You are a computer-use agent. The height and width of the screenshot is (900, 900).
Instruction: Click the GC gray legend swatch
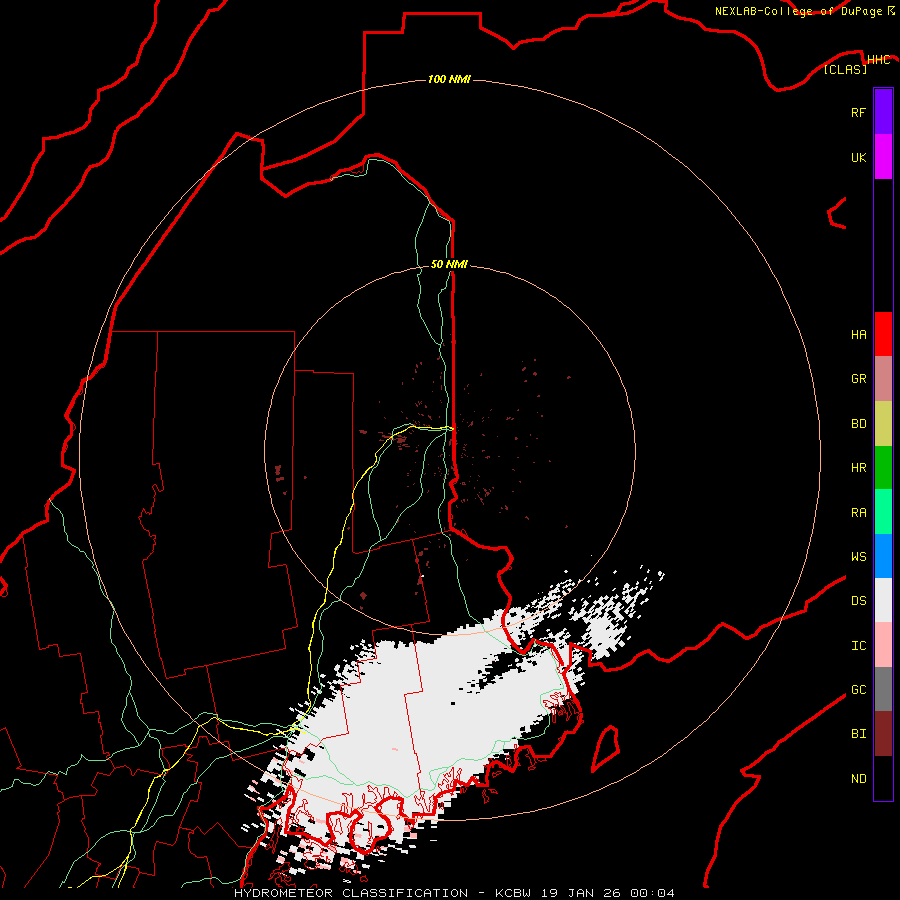(883, 689)
